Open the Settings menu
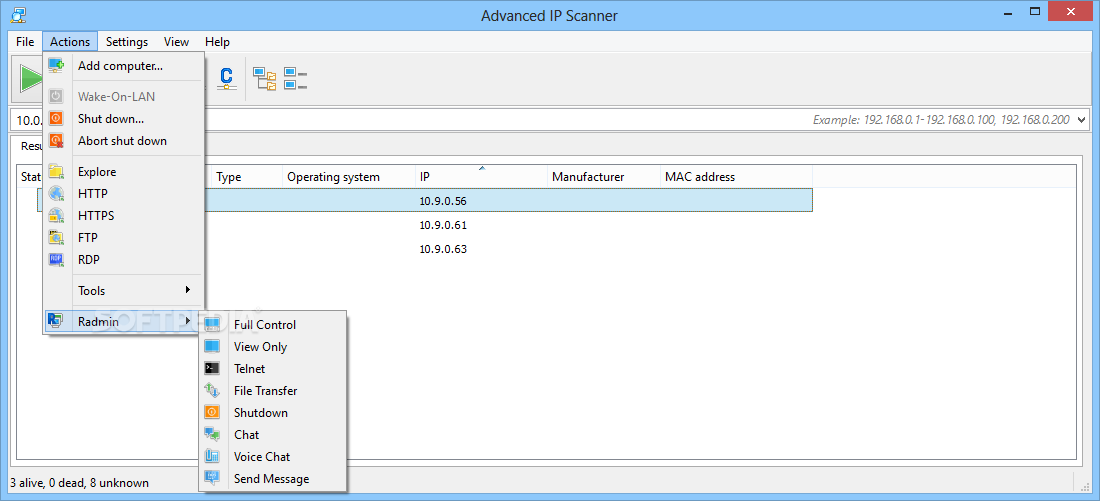 [x=127, y=42]
